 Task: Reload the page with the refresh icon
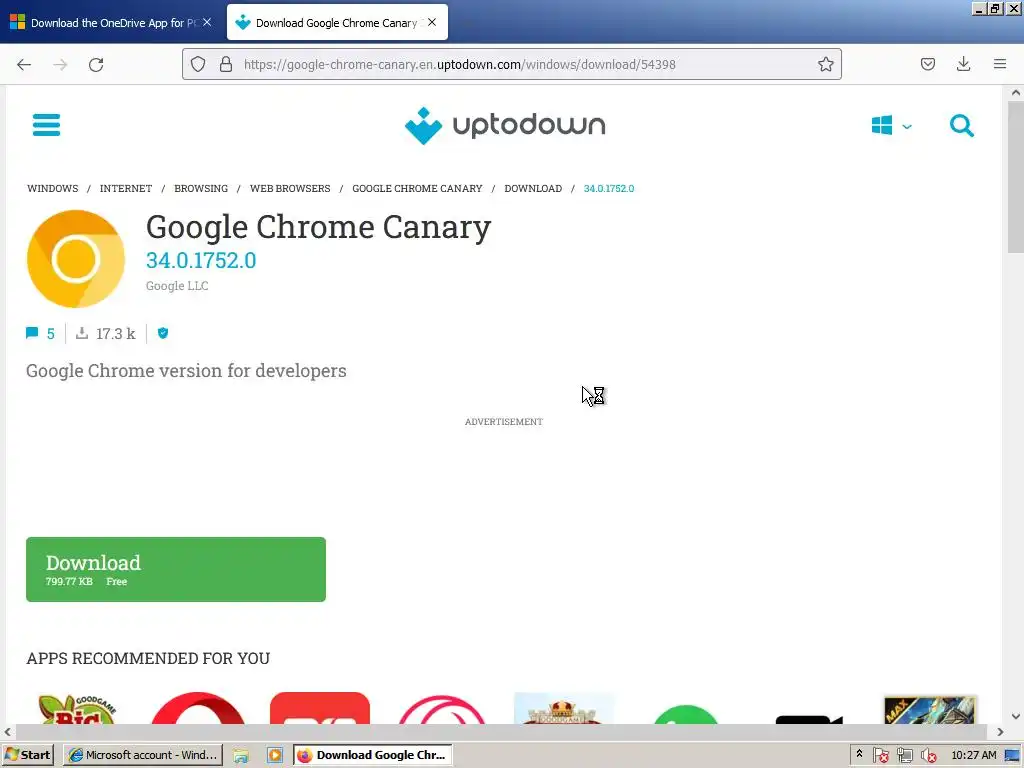(96, 64)
